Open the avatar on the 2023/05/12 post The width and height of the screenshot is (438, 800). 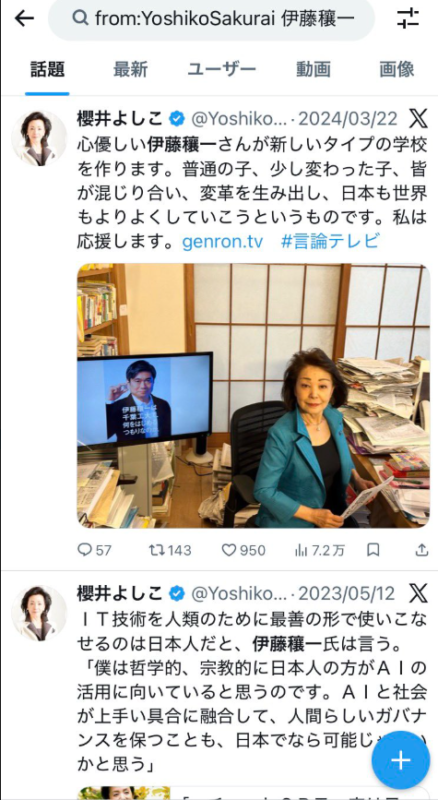click(39, 612)
